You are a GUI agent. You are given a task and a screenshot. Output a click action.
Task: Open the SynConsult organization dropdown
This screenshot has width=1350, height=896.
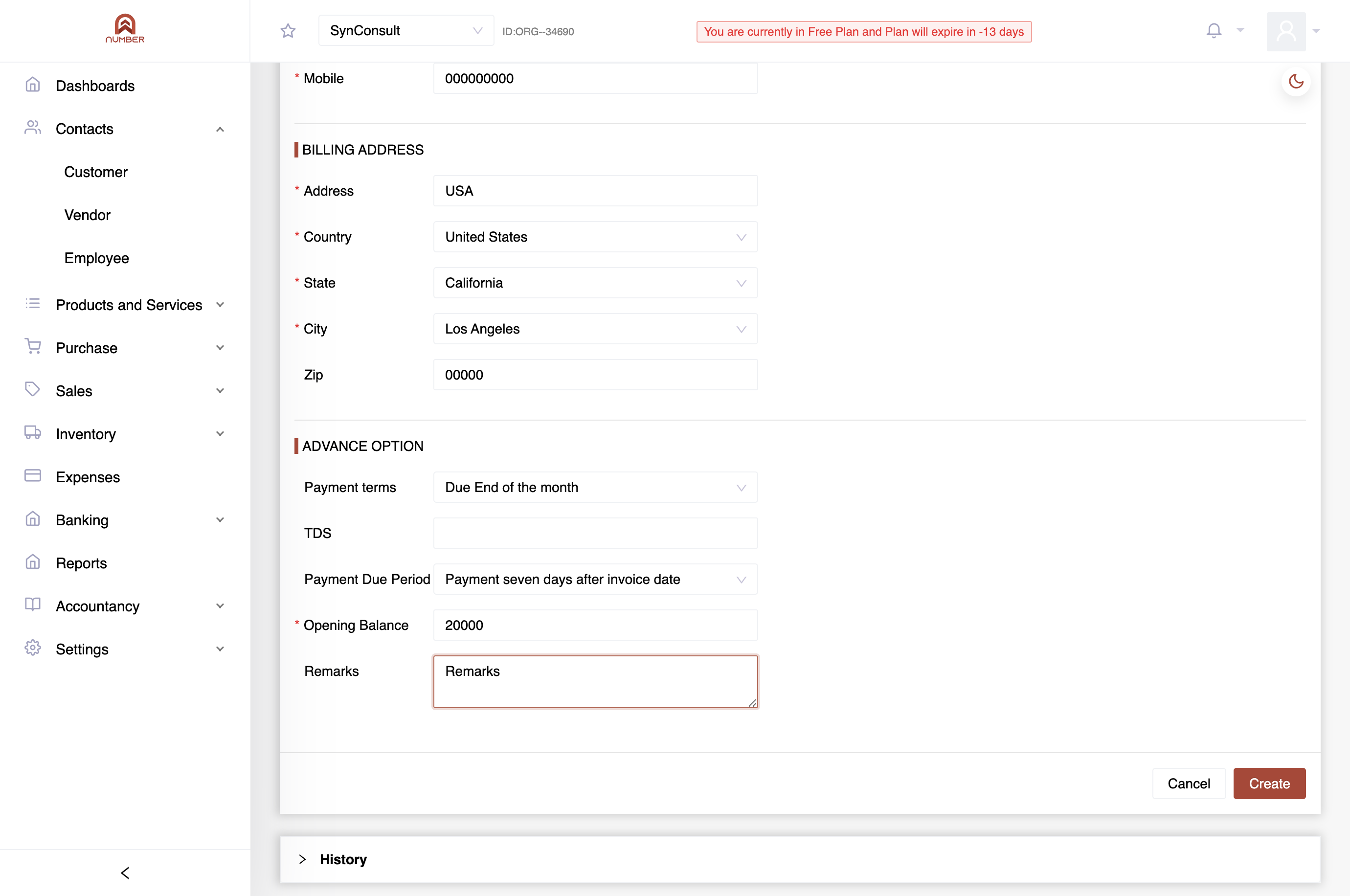pos(406,31)
